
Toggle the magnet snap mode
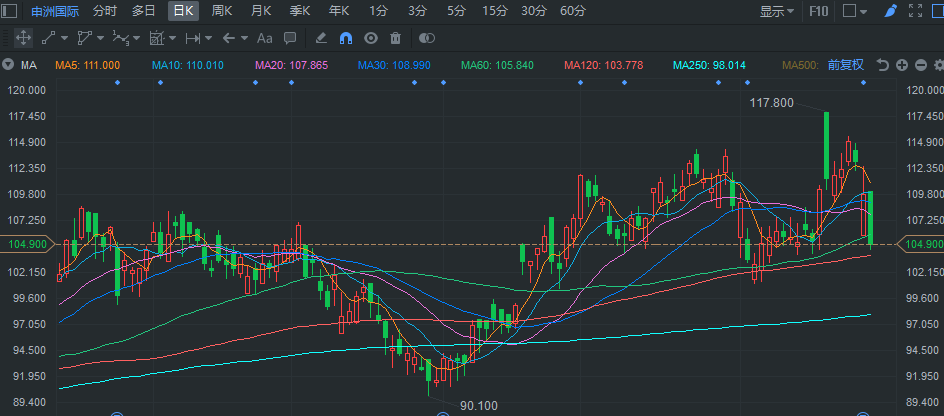346,38
